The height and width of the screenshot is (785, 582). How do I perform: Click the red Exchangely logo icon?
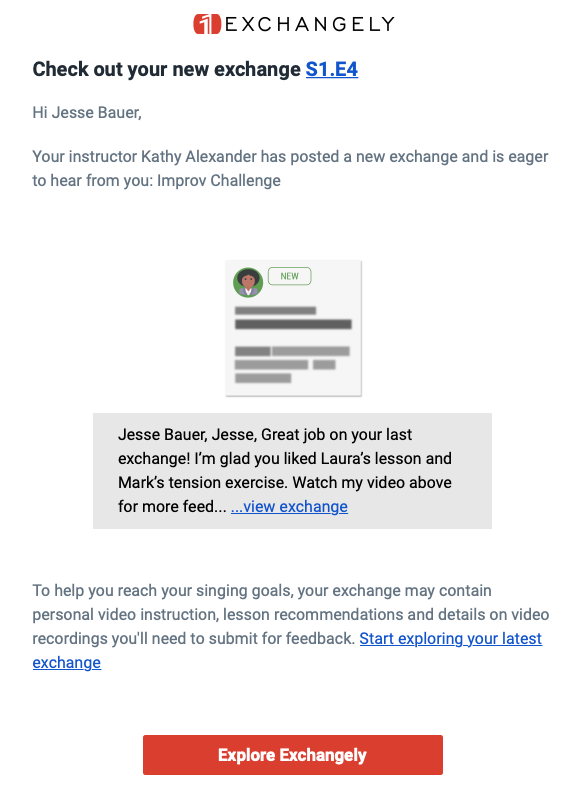(207, 24)
